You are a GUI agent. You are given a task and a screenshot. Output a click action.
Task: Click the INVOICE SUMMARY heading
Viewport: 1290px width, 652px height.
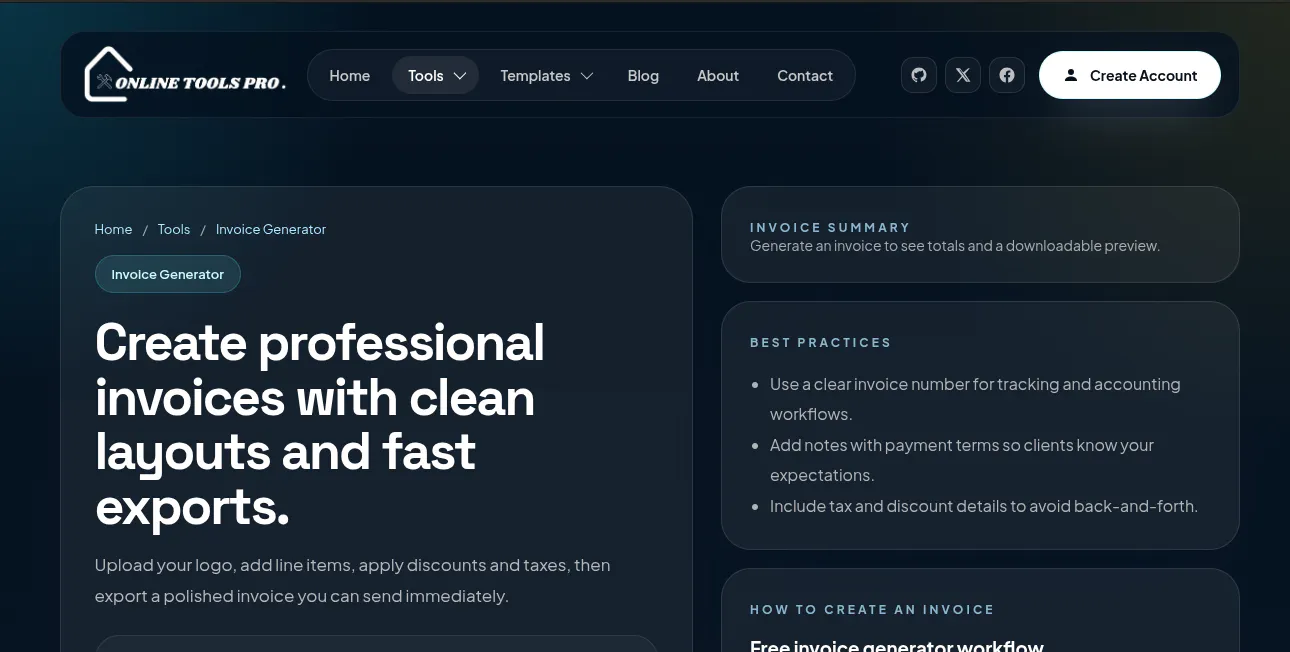point(830,227)
